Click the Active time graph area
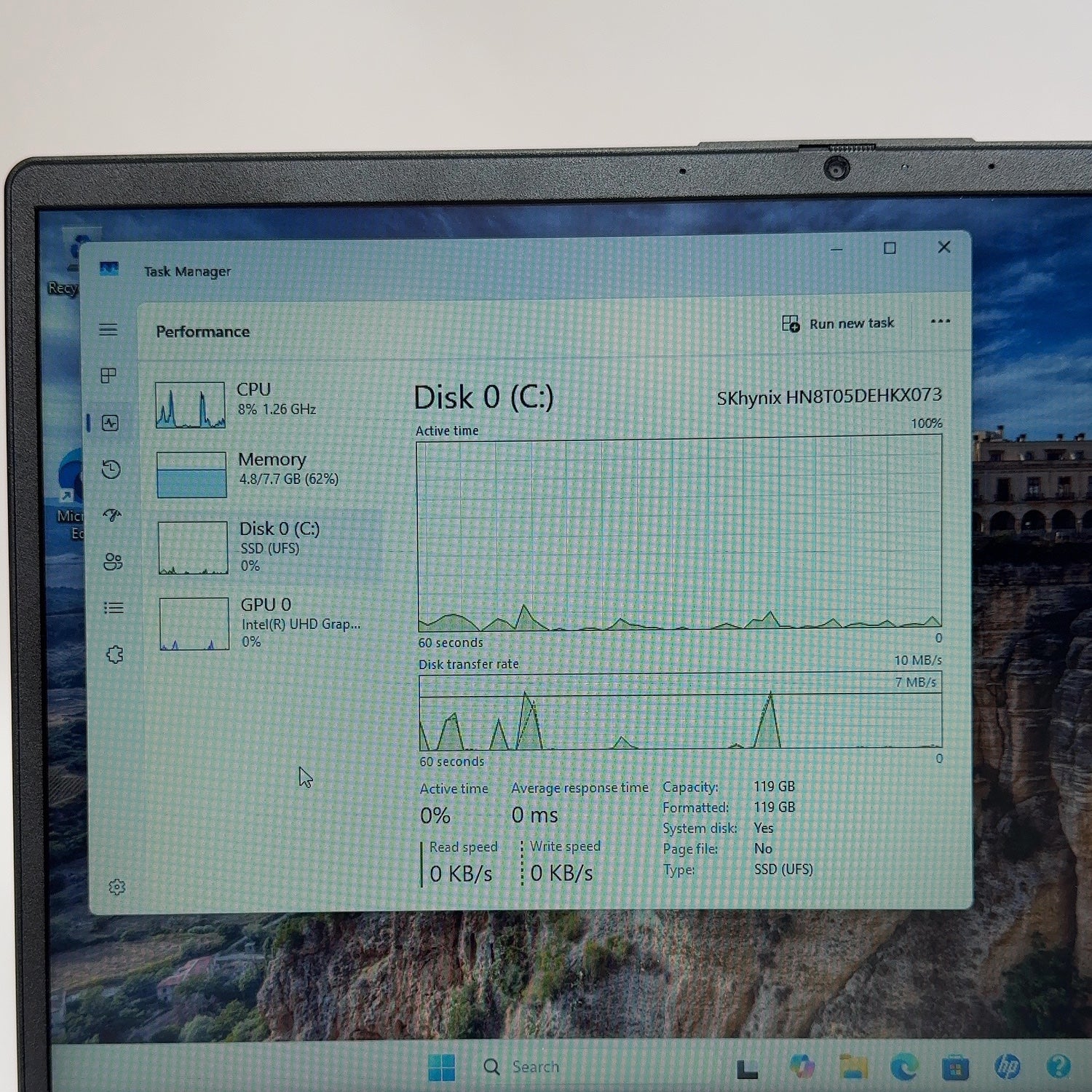The image size is (1092, 1092). click(x=679, y=534)
